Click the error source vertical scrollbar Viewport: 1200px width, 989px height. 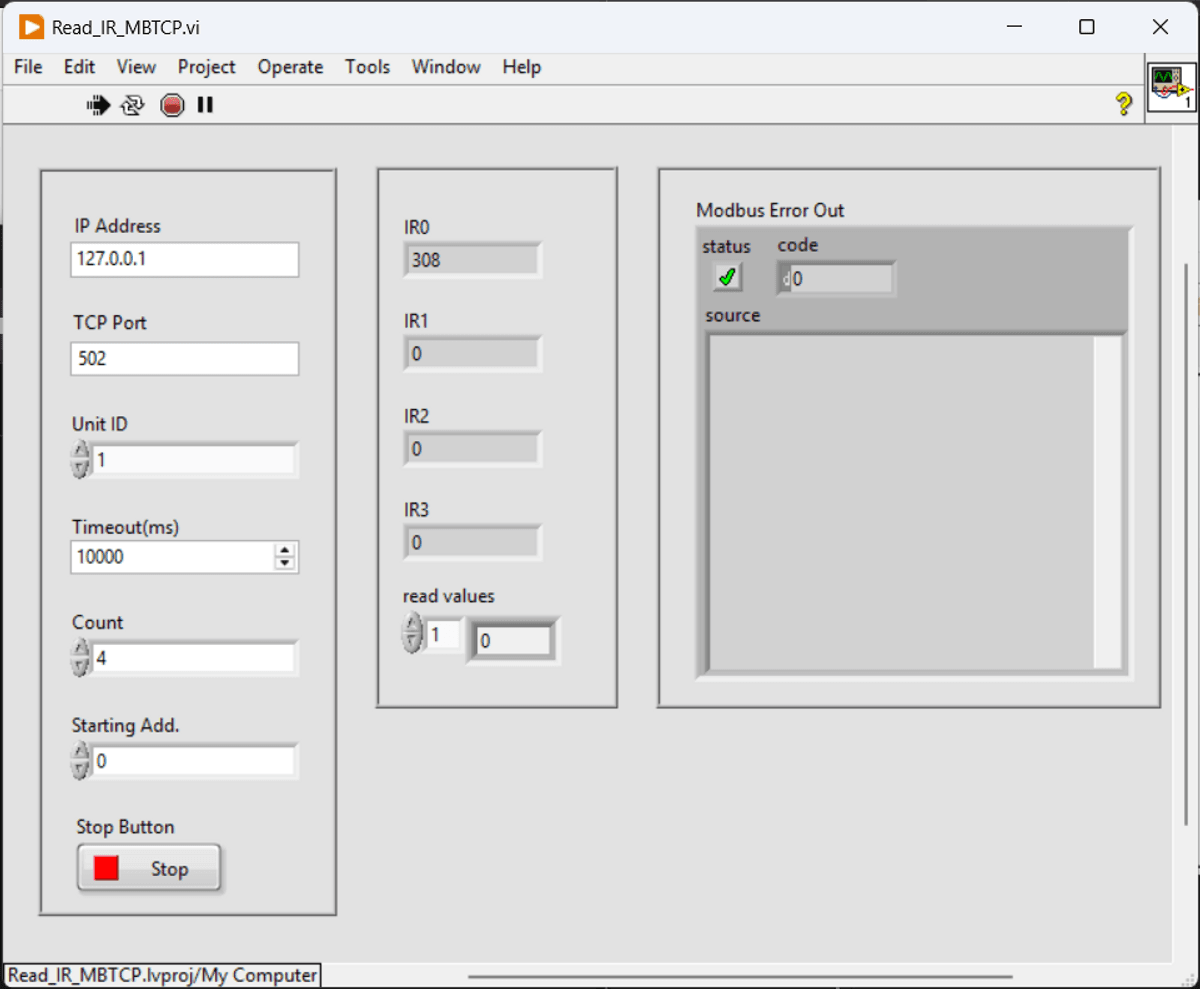1108,502
